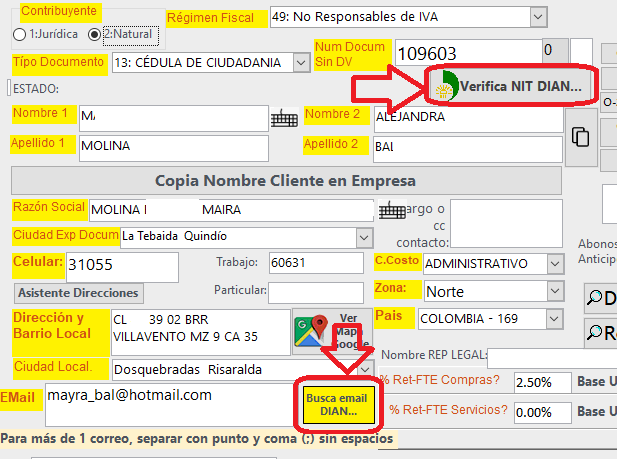
Task: Select the 1:Jurídica radio option
Action: click(x=20, y=34)
